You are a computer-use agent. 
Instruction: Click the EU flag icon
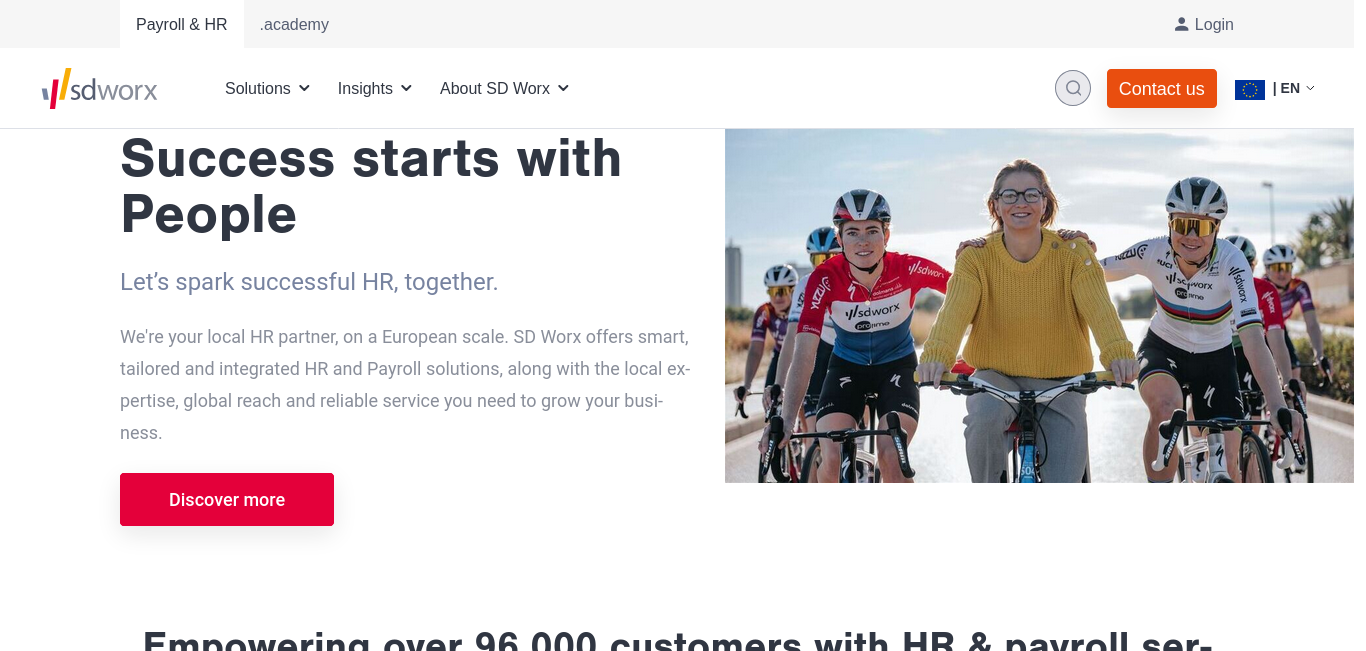1250,89
